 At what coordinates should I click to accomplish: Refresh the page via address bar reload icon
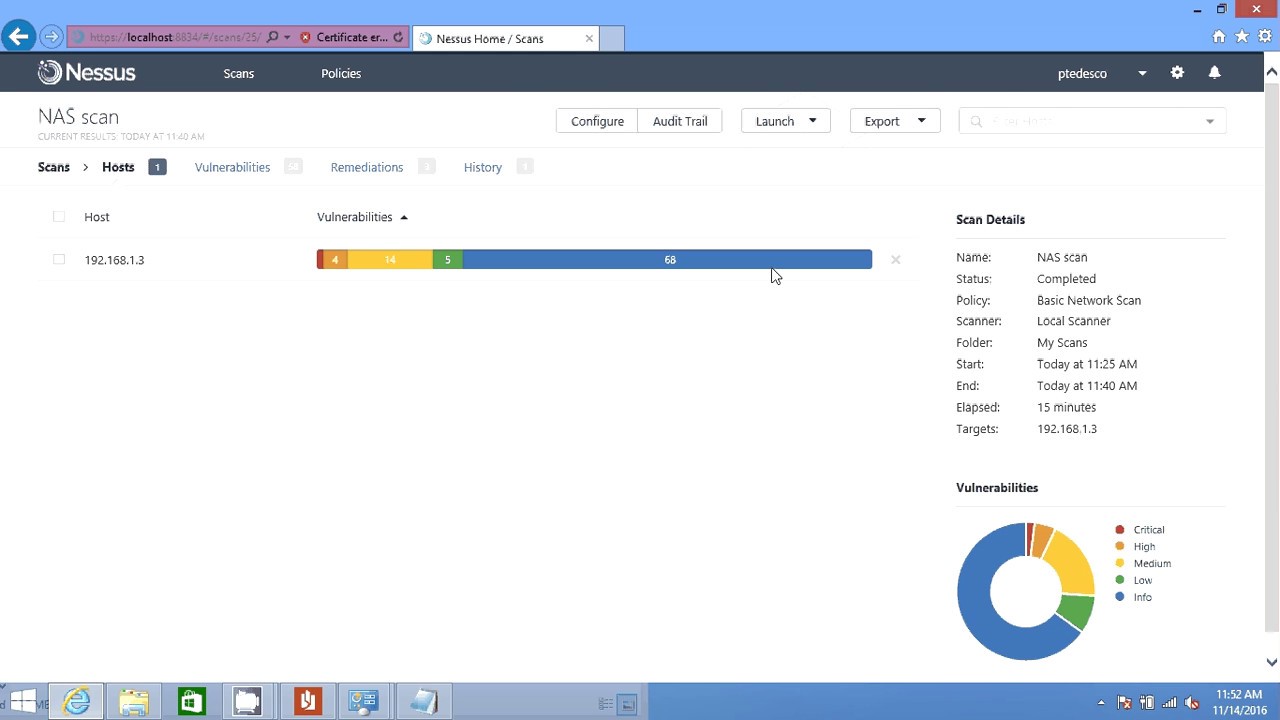[x=398, y=37]
